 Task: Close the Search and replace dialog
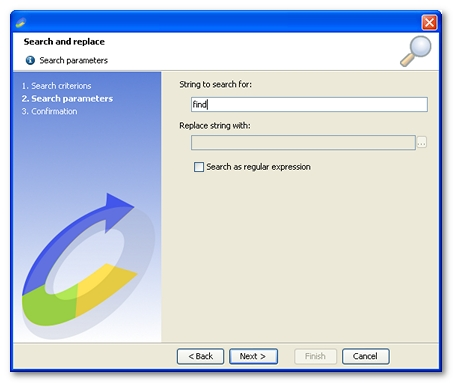click(429, 23)
